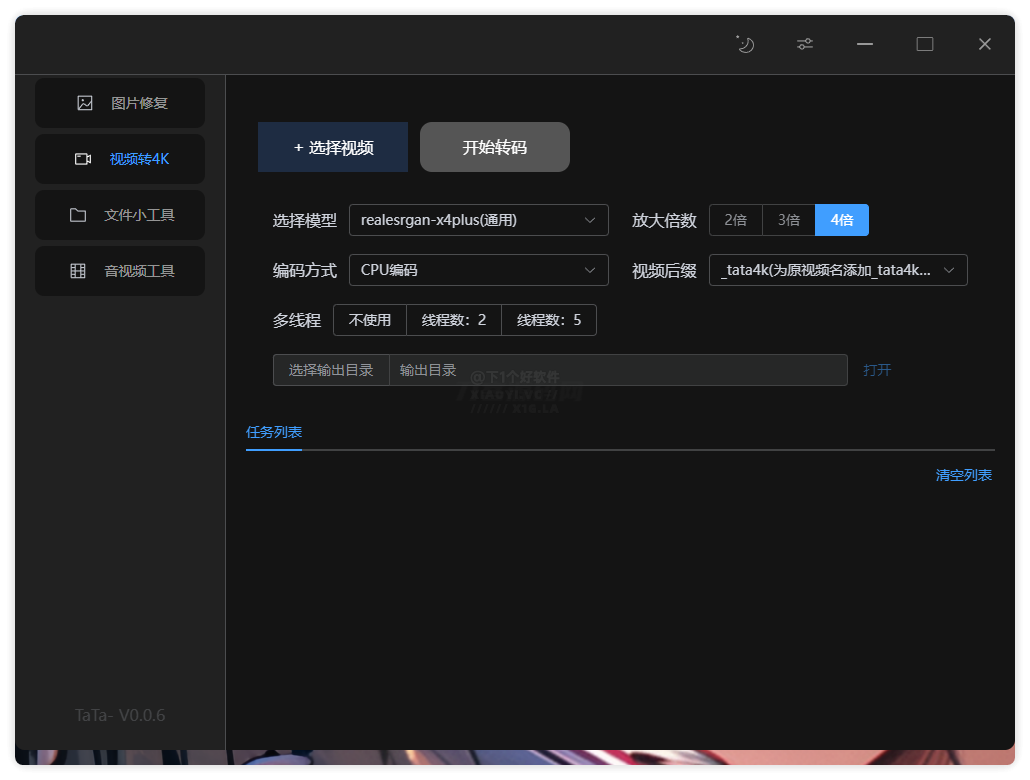The height and width of the screenshot is (780, 1030).
Task: Open the 视频后缀 suffix dropdown
Action: click(838, 270)
